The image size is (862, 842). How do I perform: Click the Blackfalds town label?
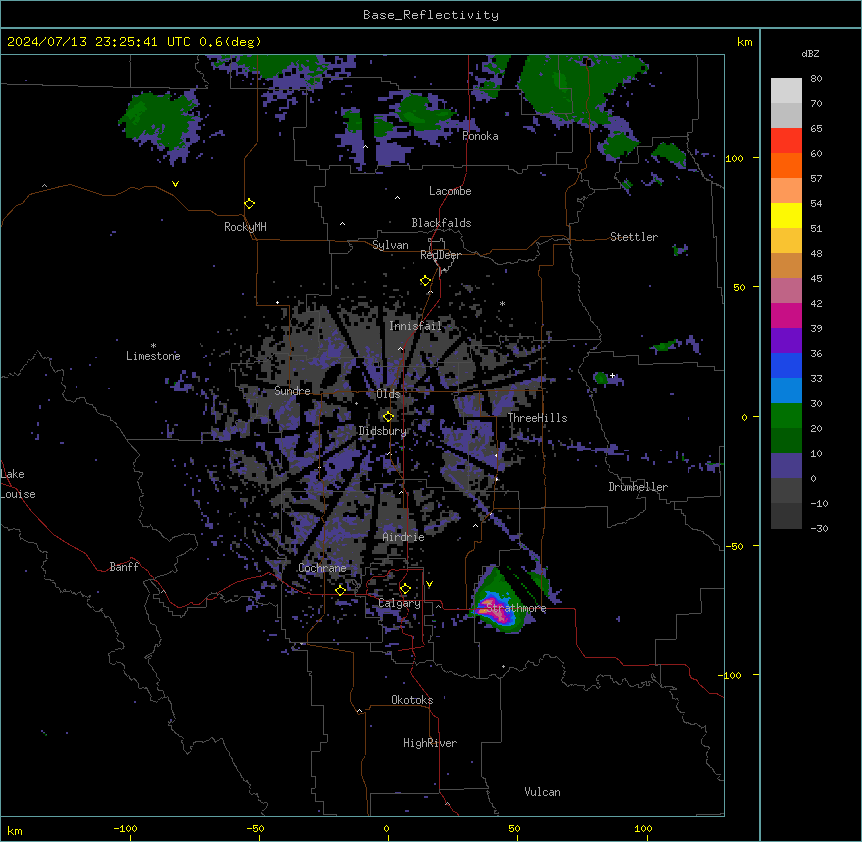pos(441,223)
